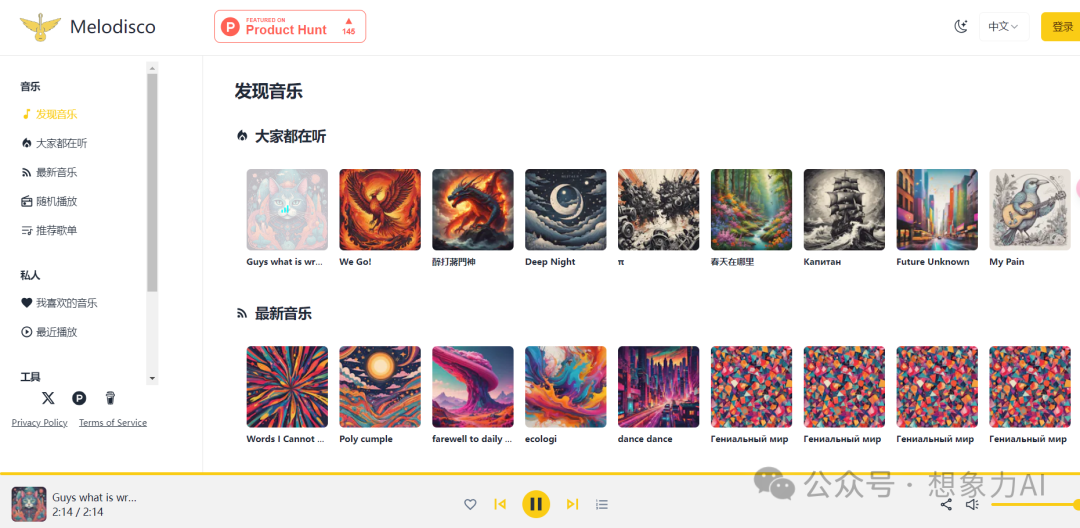Toggle dark mode moon icon

(x=960, y=27)
